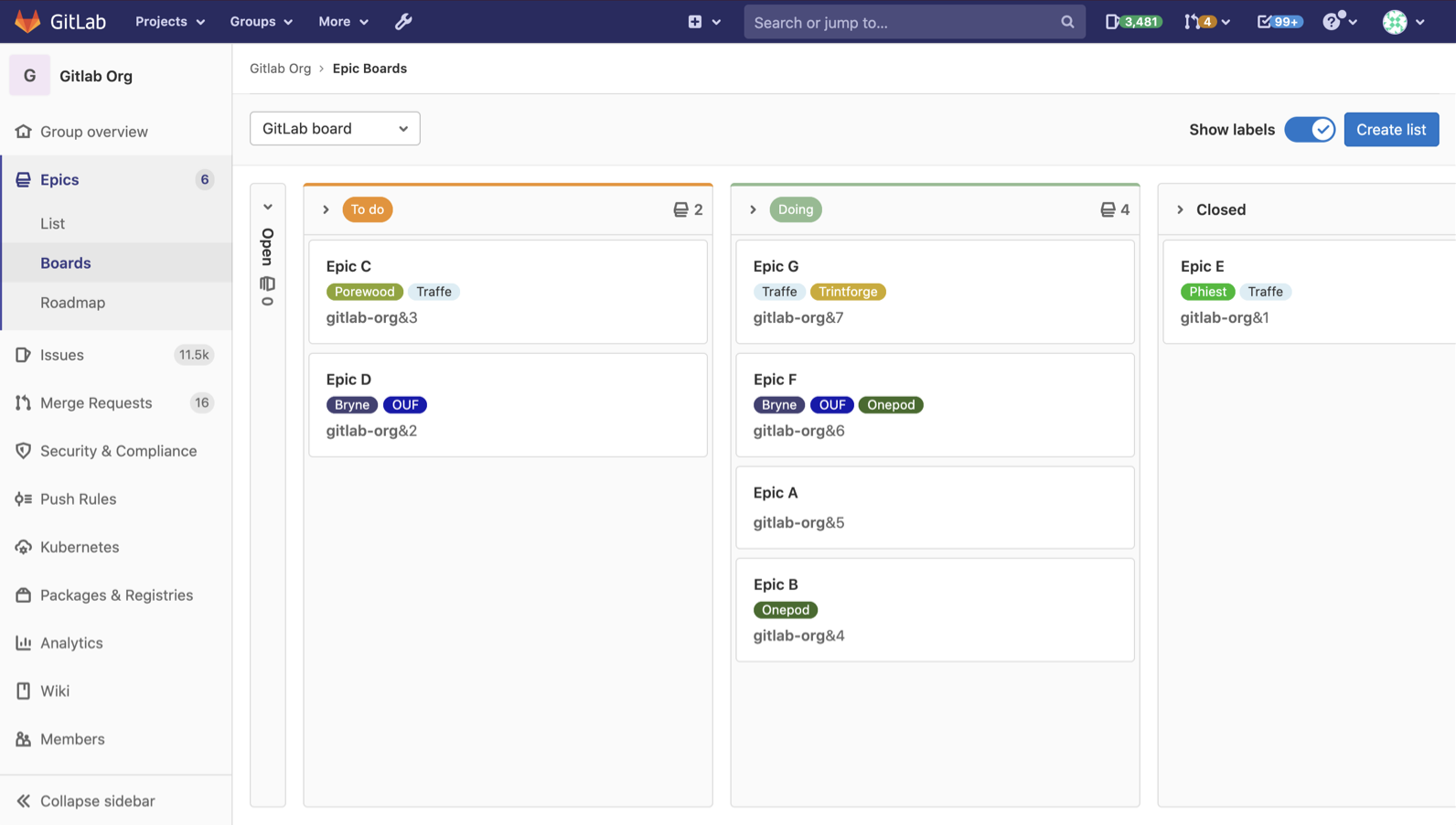The height and width of the screenshot is (825, 1456).
Task: Open the admin wrench icon
Action: pos(403,21)
